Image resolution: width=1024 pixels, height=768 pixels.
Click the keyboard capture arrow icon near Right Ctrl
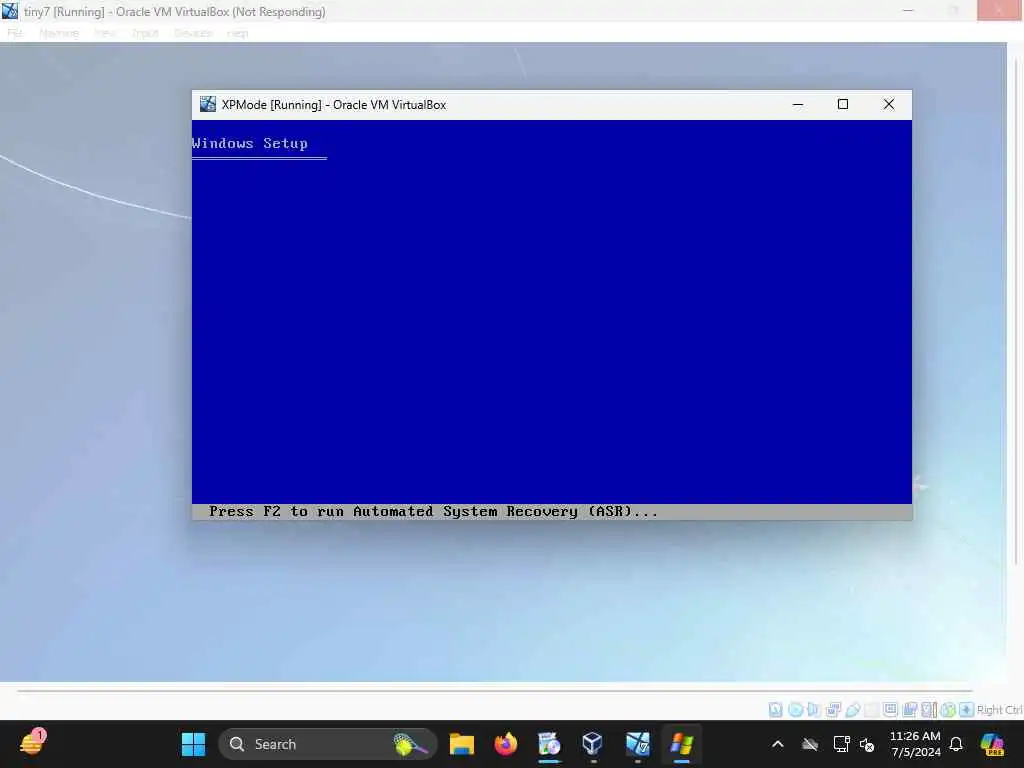click(x=967, y=709)
